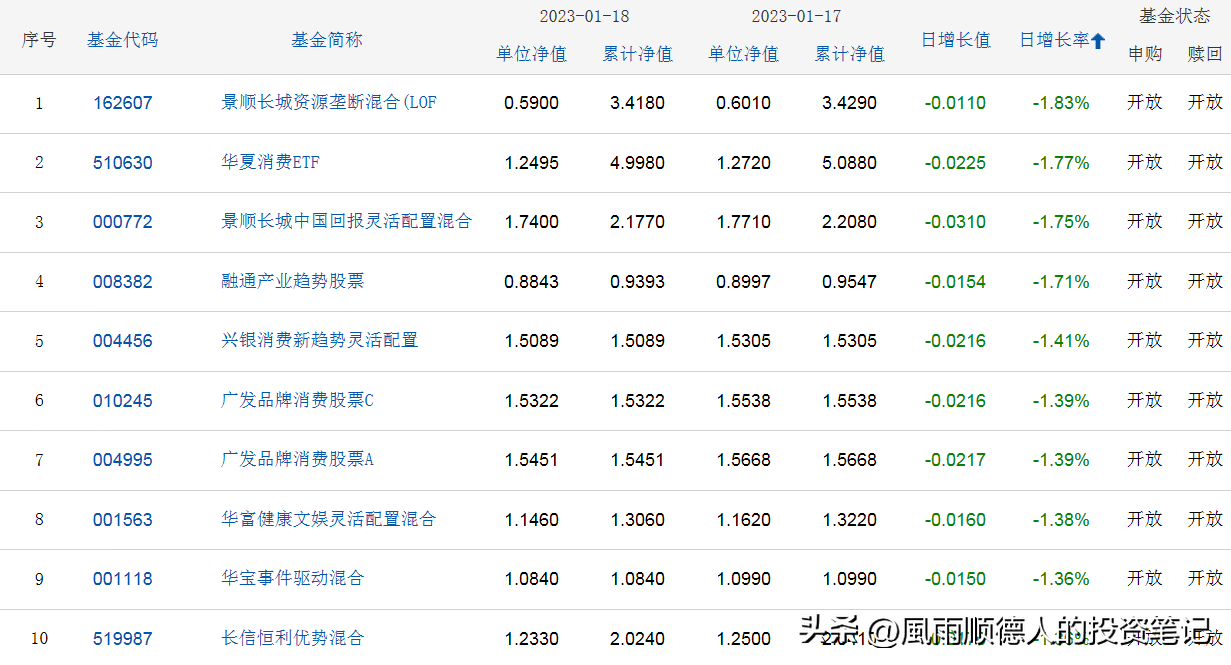Click the 序号 column header

click(39, 40)
